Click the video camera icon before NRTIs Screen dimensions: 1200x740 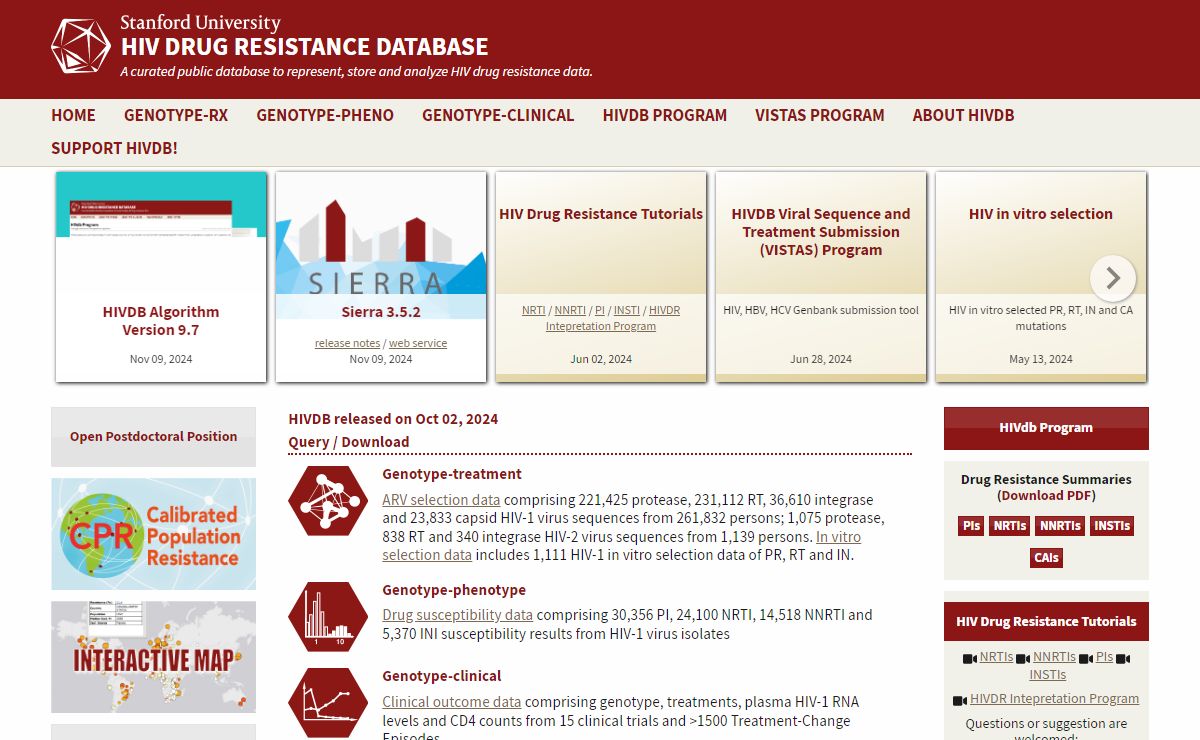(969, 659)
